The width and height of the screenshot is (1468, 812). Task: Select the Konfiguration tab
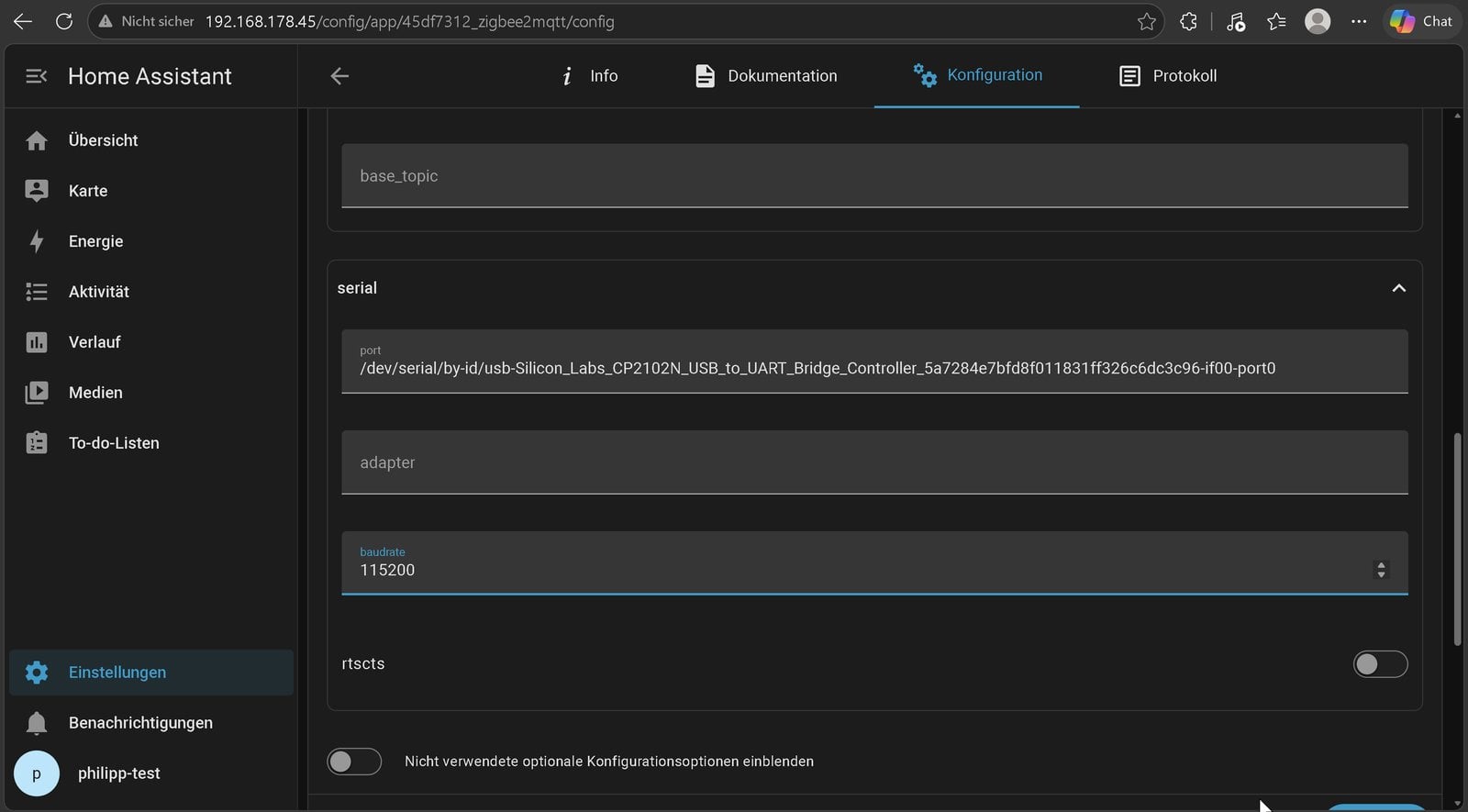[x=977, y=76]
